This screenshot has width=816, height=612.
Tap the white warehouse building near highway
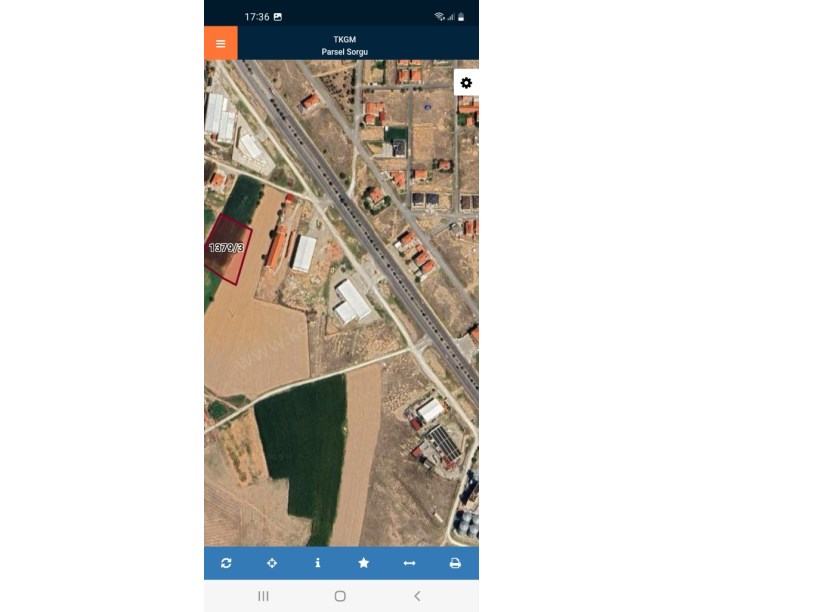click(x=353, y=302)
